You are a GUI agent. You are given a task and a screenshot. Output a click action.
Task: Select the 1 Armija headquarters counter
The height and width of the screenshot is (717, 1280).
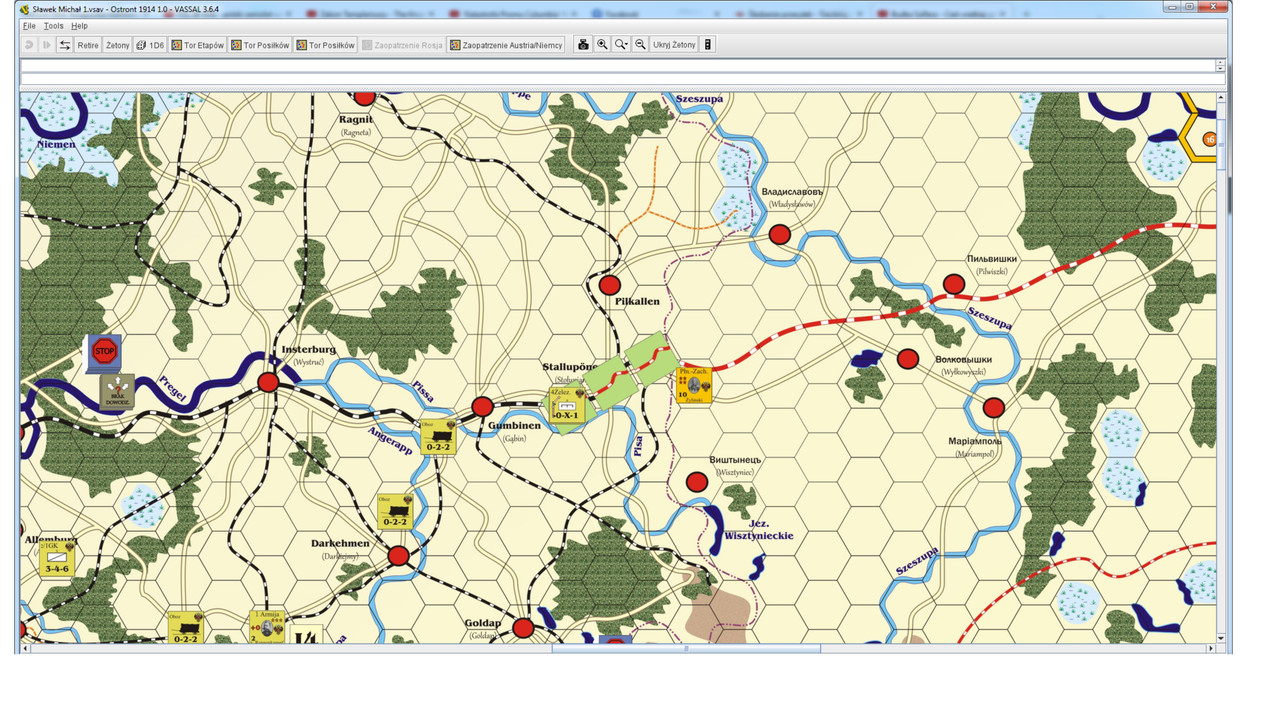tap(266, 627)
